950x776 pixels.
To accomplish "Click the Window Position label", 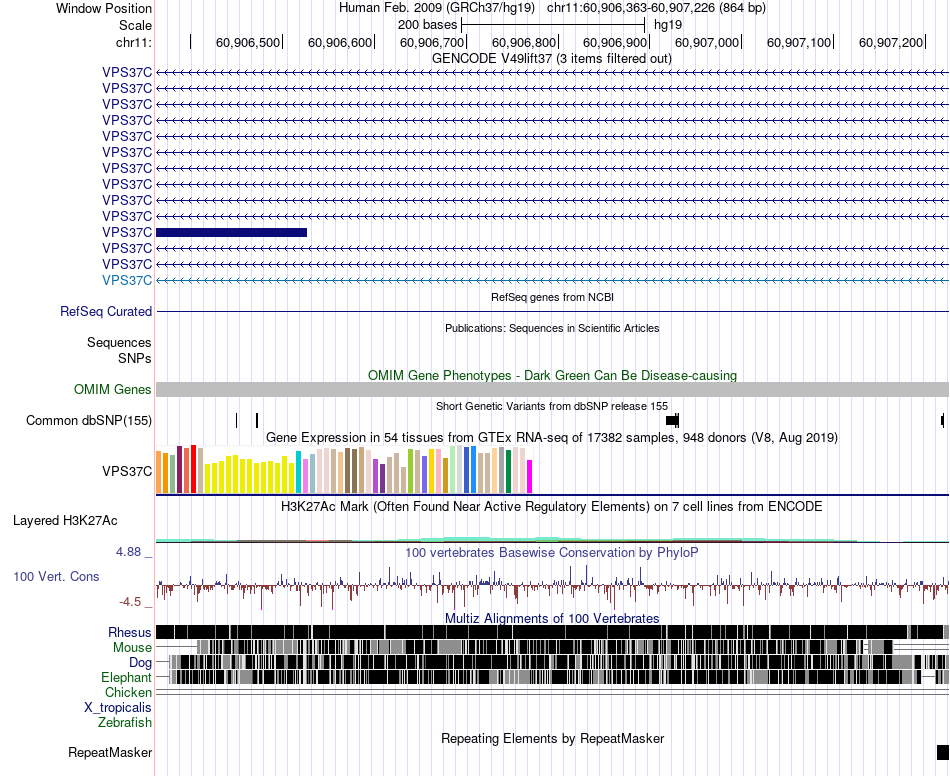I will [x=104, y=8].
